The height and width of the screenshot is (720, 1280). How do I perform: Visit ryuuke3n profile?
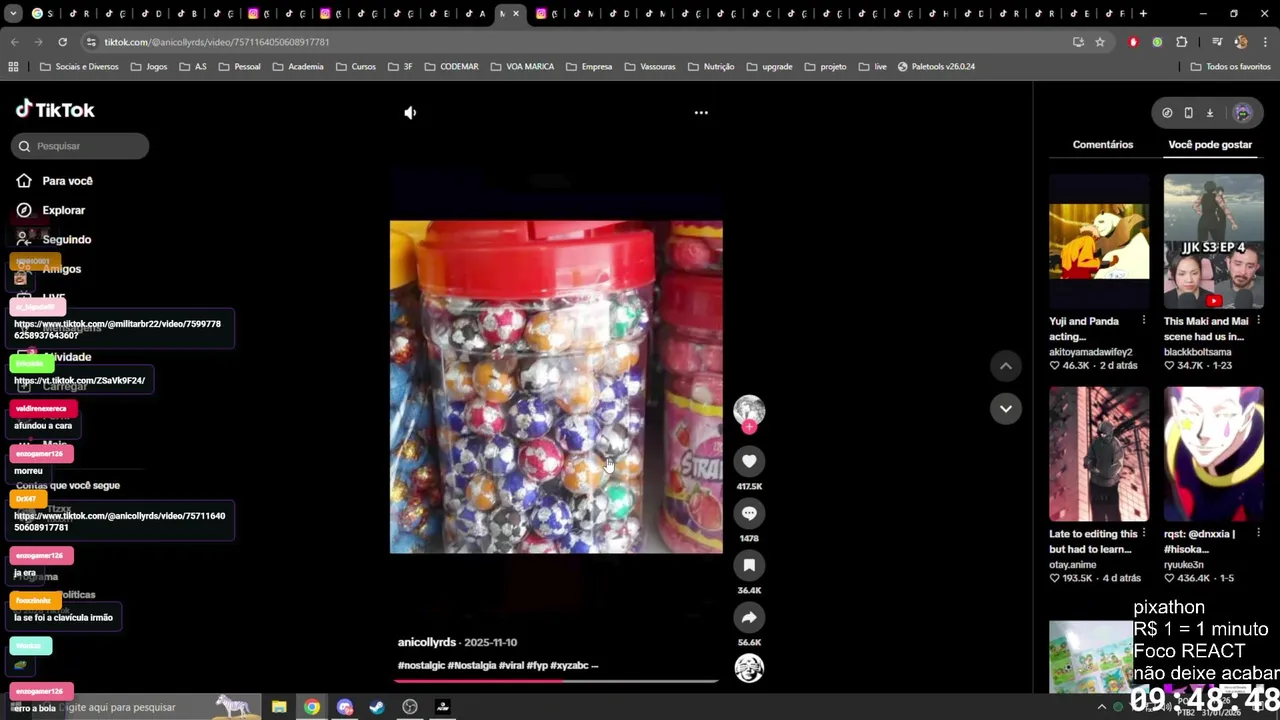[x=1183, y=565]
